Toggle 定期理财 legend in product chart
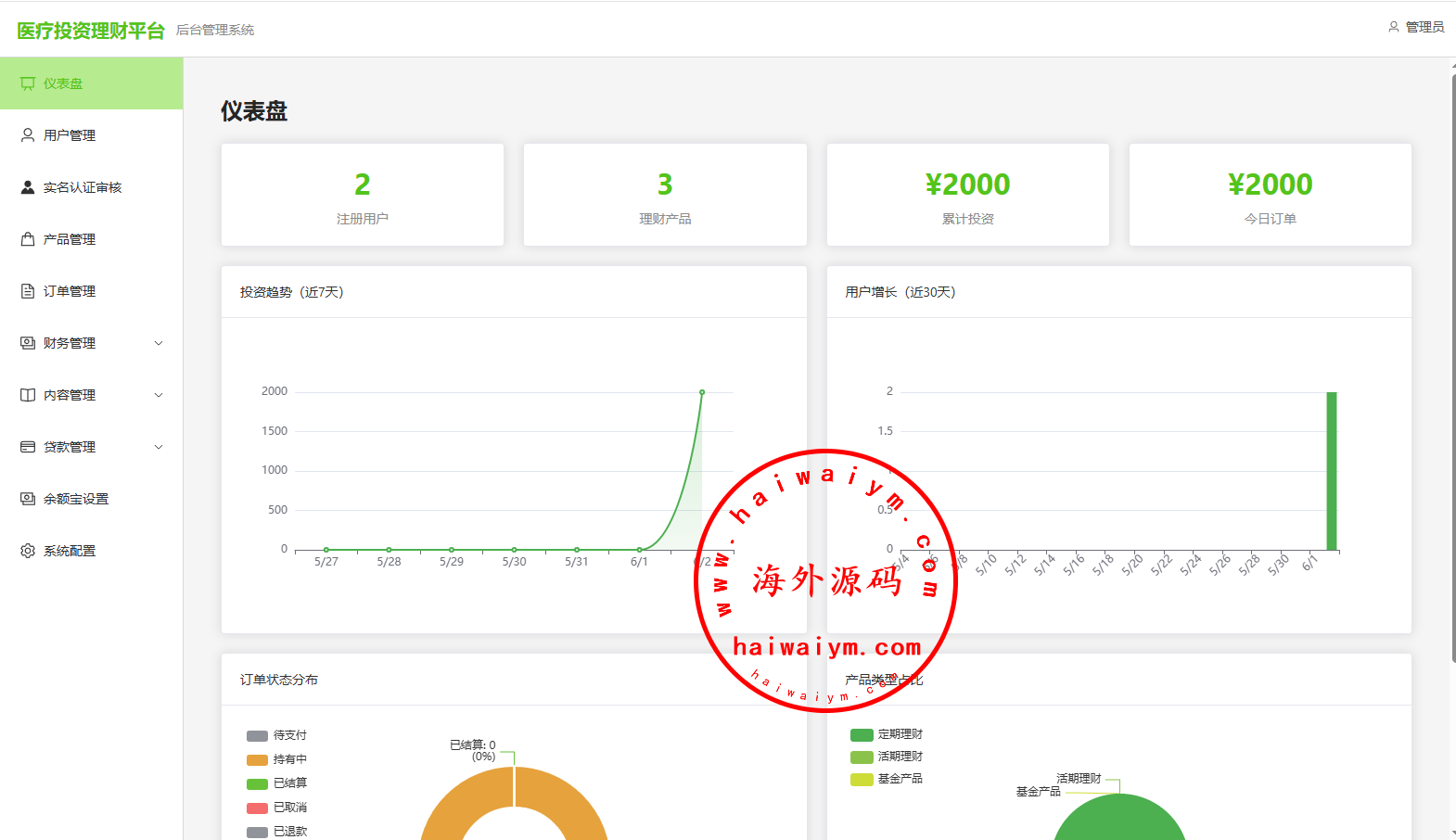 click(887, 734)
